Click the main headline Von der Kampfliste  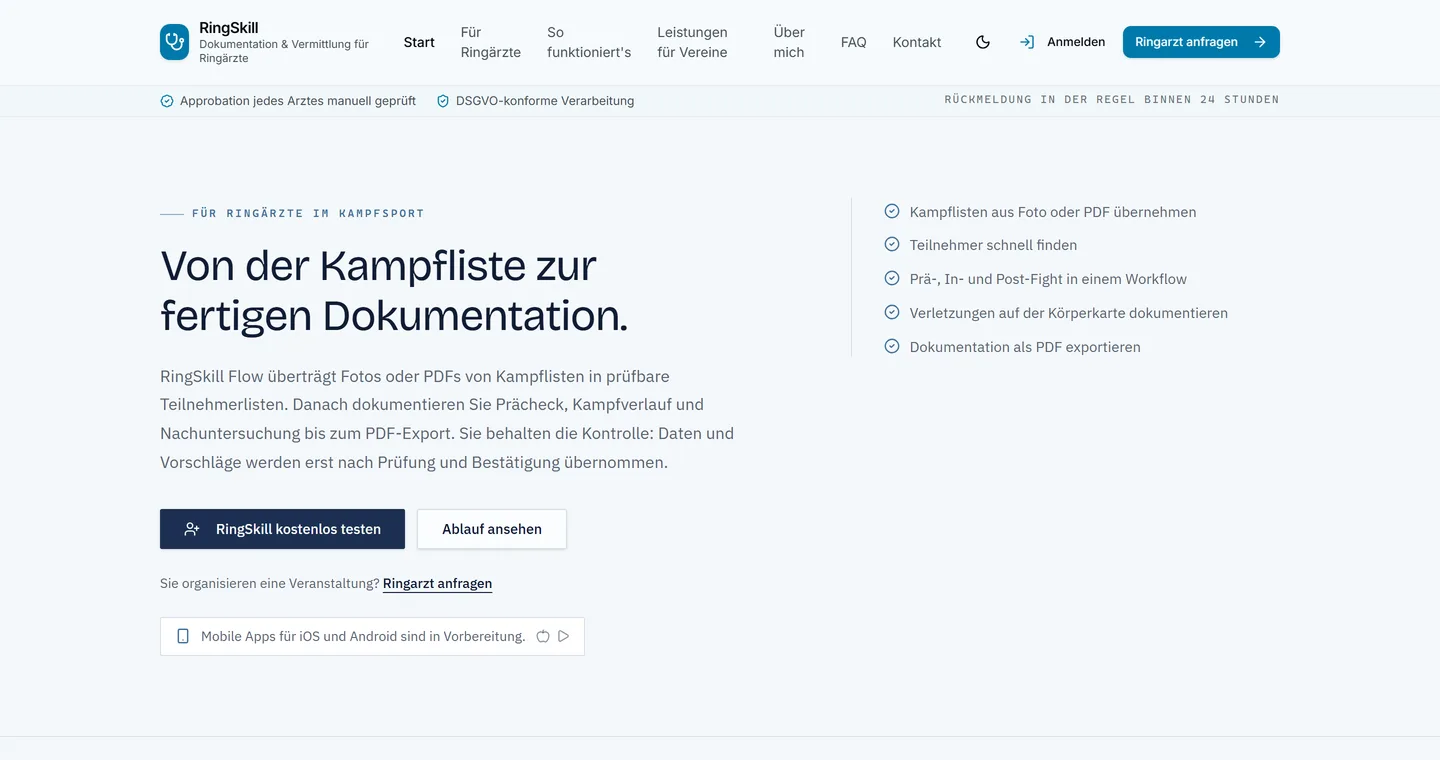coord(394,290)
